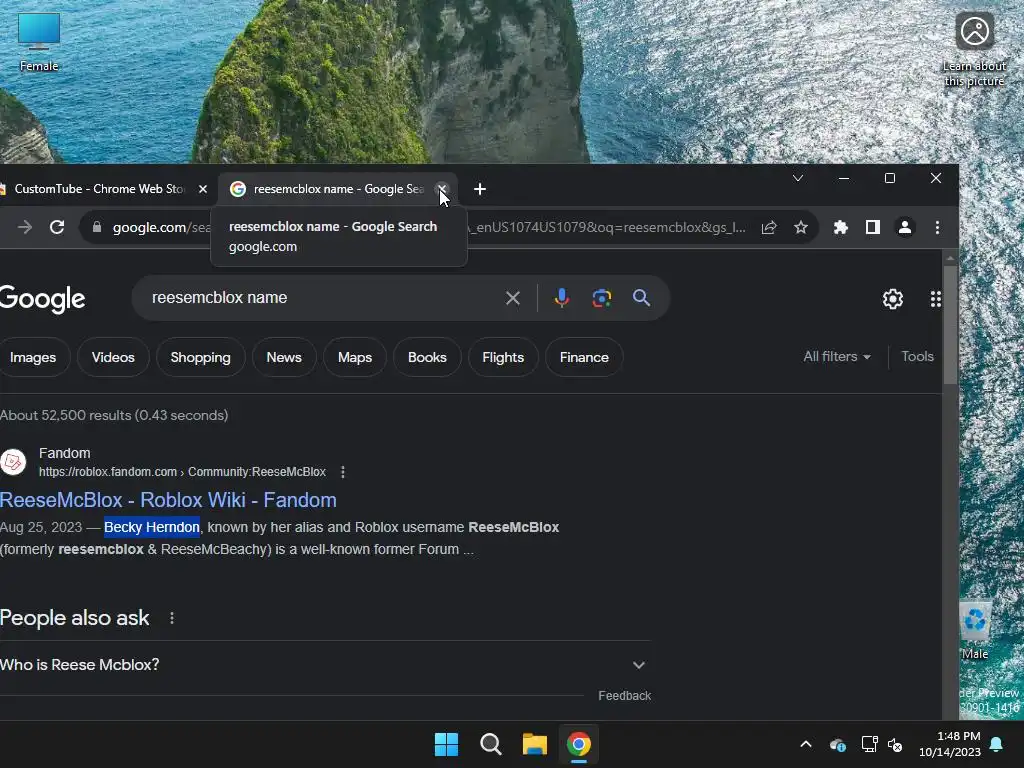
Task: Open search Tools
Action: (917, 357)
